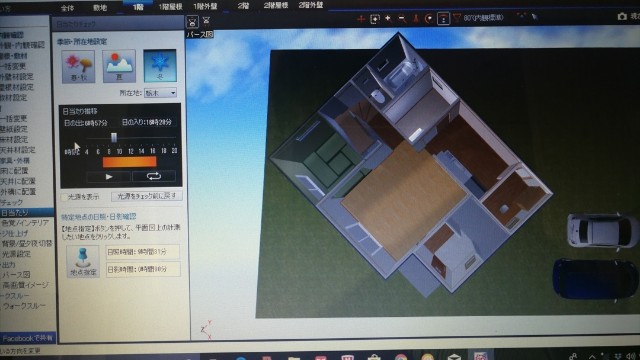Select the spring/autumn (春・秋) season icon
This screenshot has height=360, width=640.
tap(78, 67)
